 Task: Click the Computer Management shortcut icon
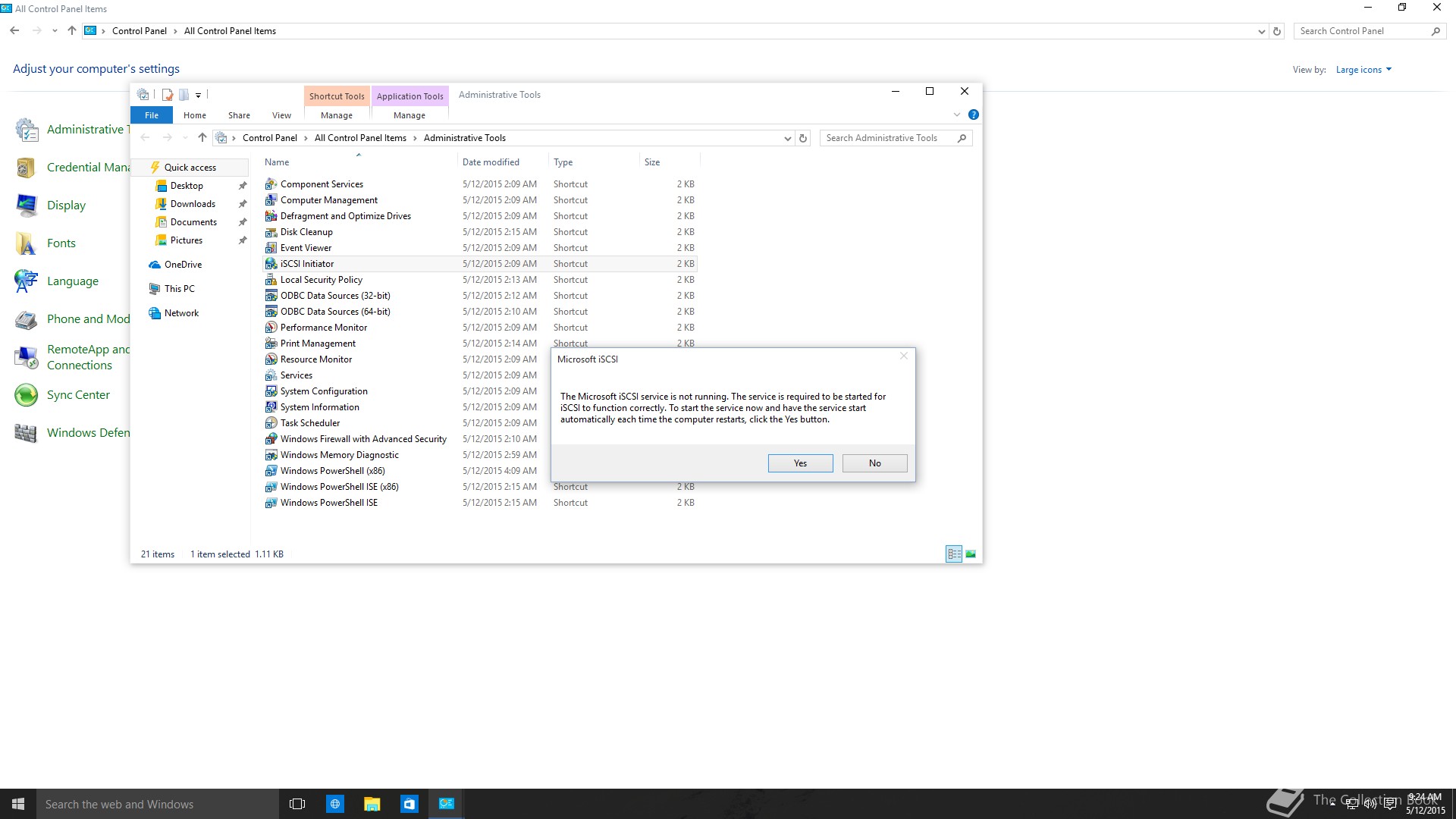[271, 200]
